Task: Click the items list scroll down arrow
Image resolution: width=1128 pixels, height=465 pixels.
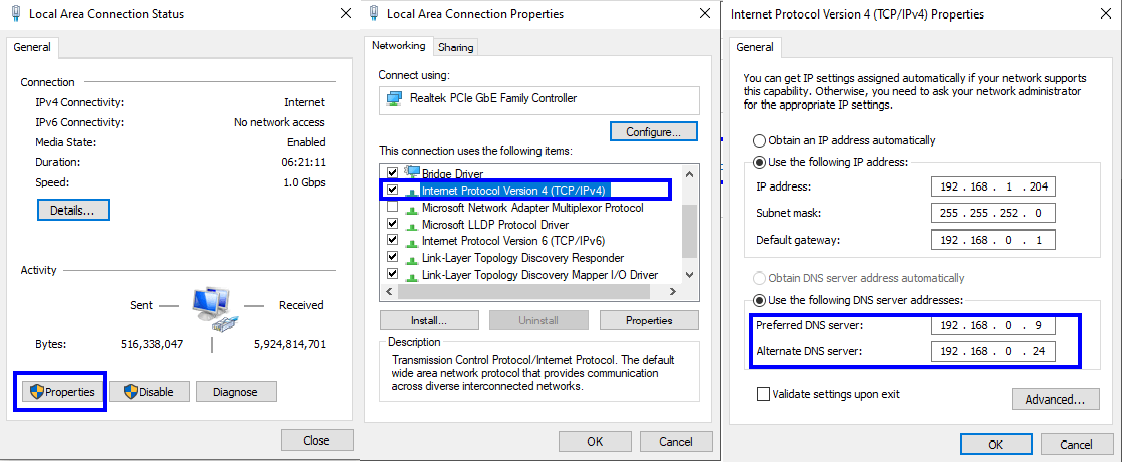Action: [x=689, y=274]
